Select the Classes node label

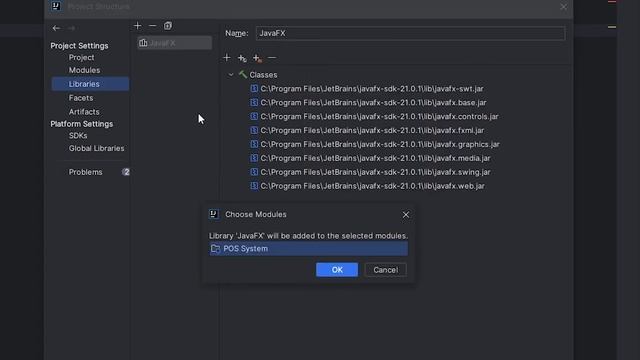point(263,75)
